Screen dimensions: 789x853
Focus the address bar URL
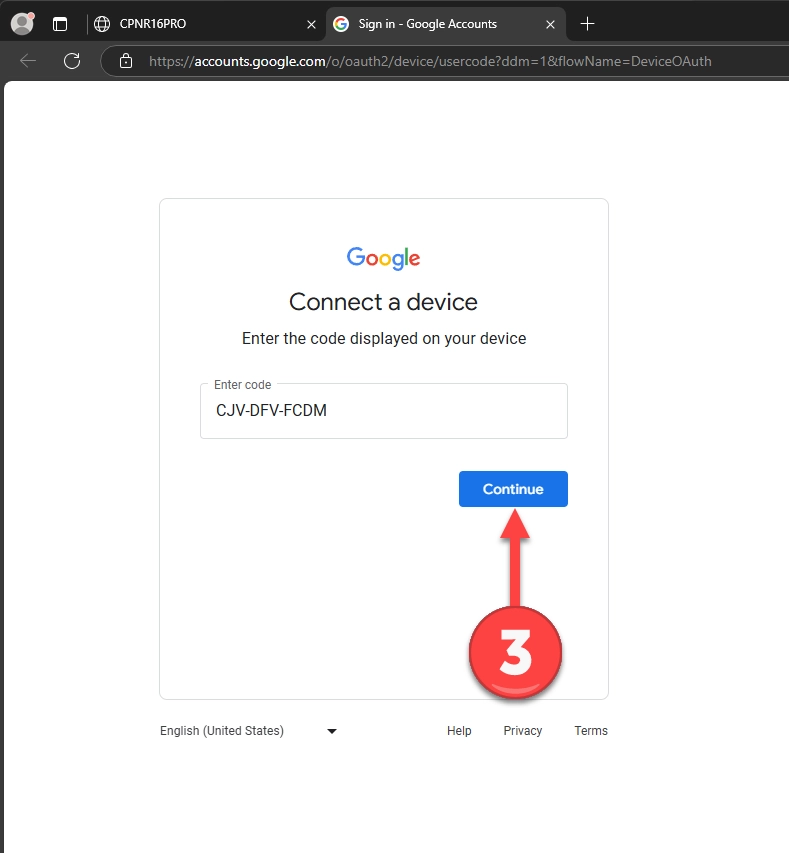click(430, 61)
